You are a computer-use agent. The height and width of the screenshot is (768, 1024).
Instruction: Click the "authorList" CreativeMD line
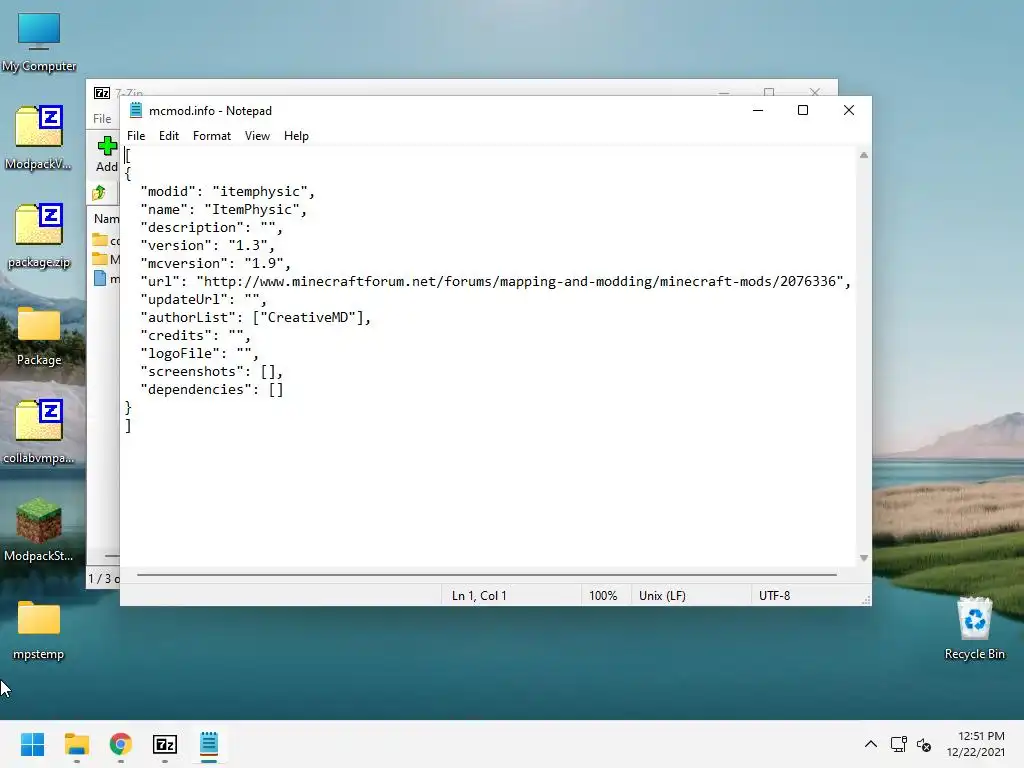coord(255,317)
